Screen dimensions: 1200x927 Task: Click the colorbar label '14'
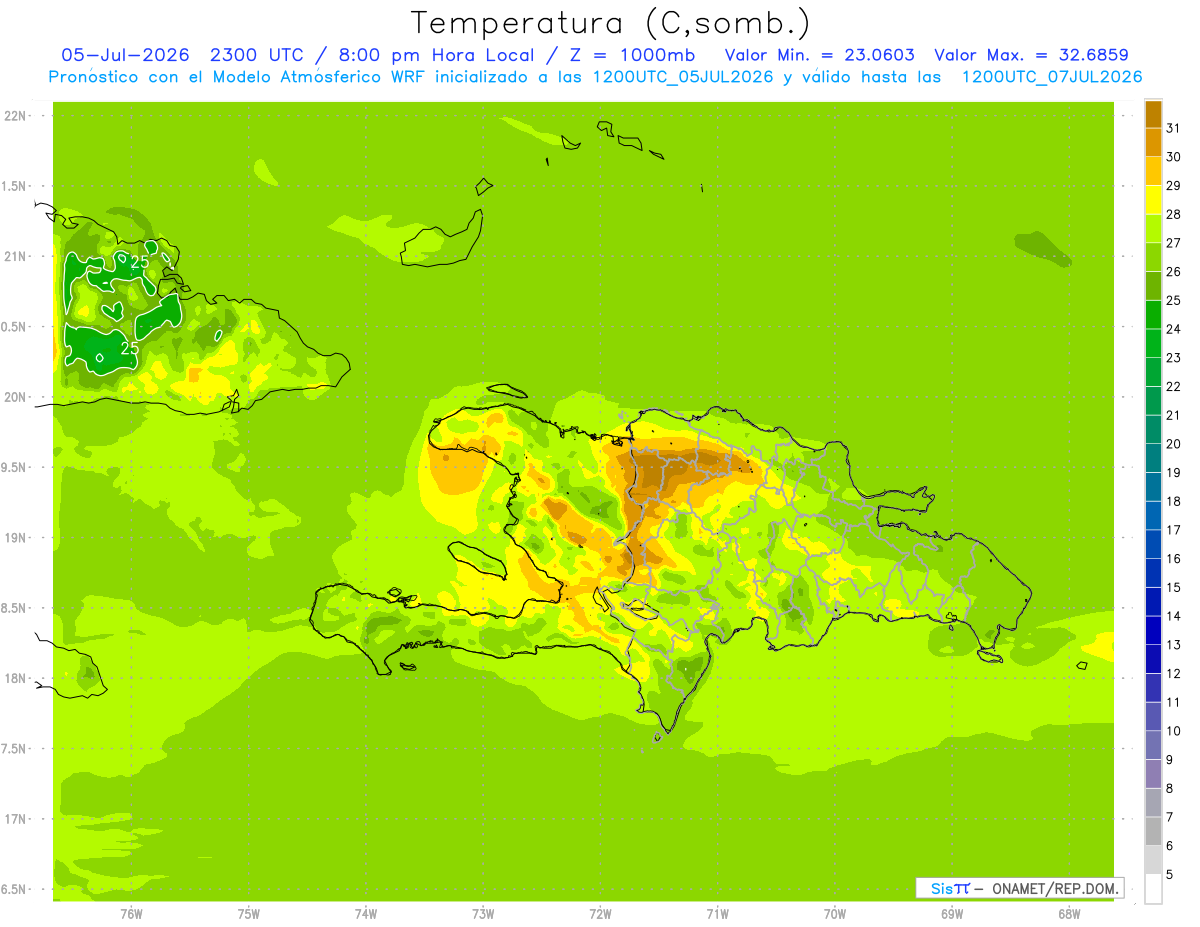(1173, 616)
